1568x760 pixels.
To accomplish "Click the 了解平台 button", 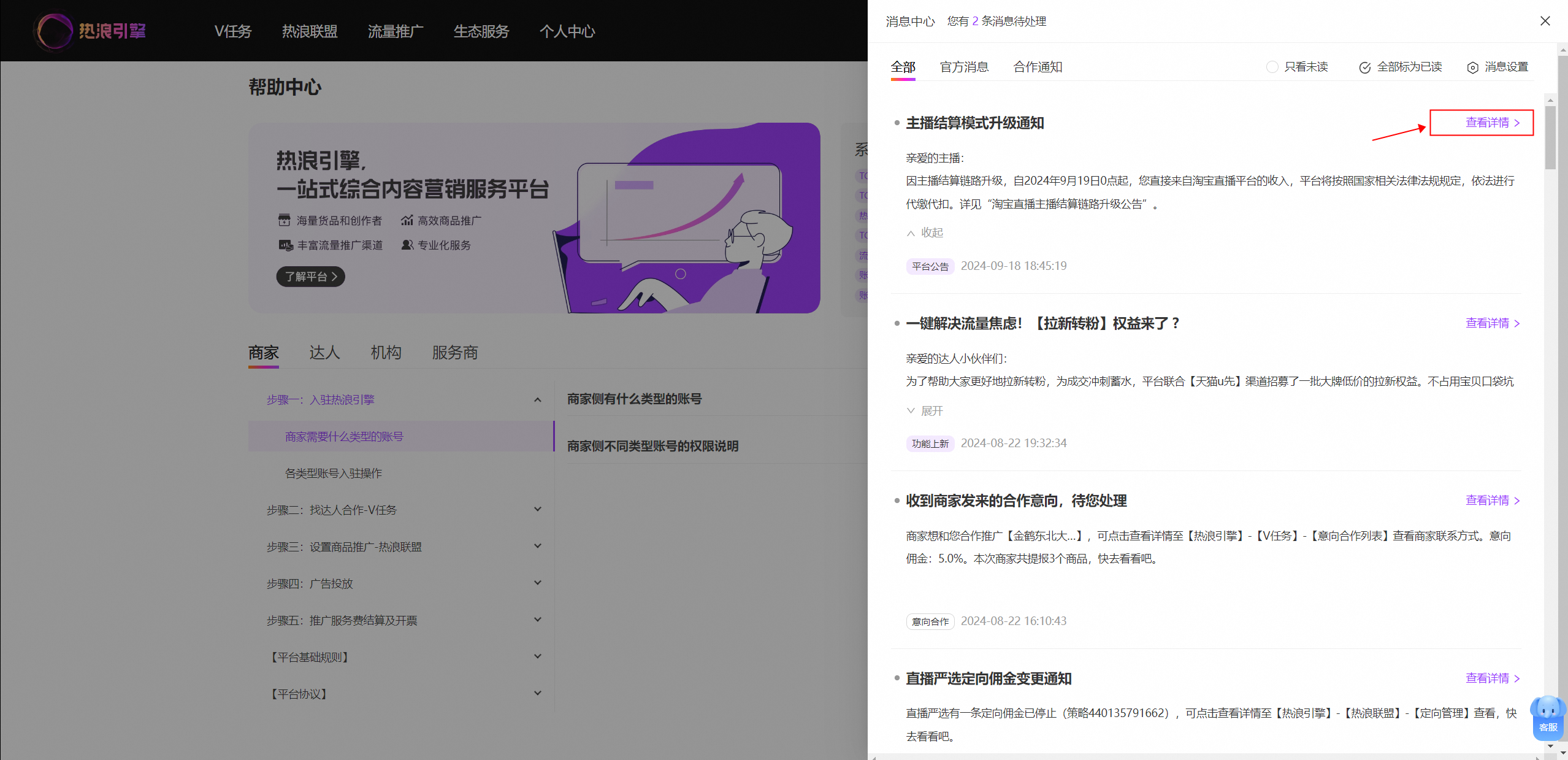I will (310, 277).
